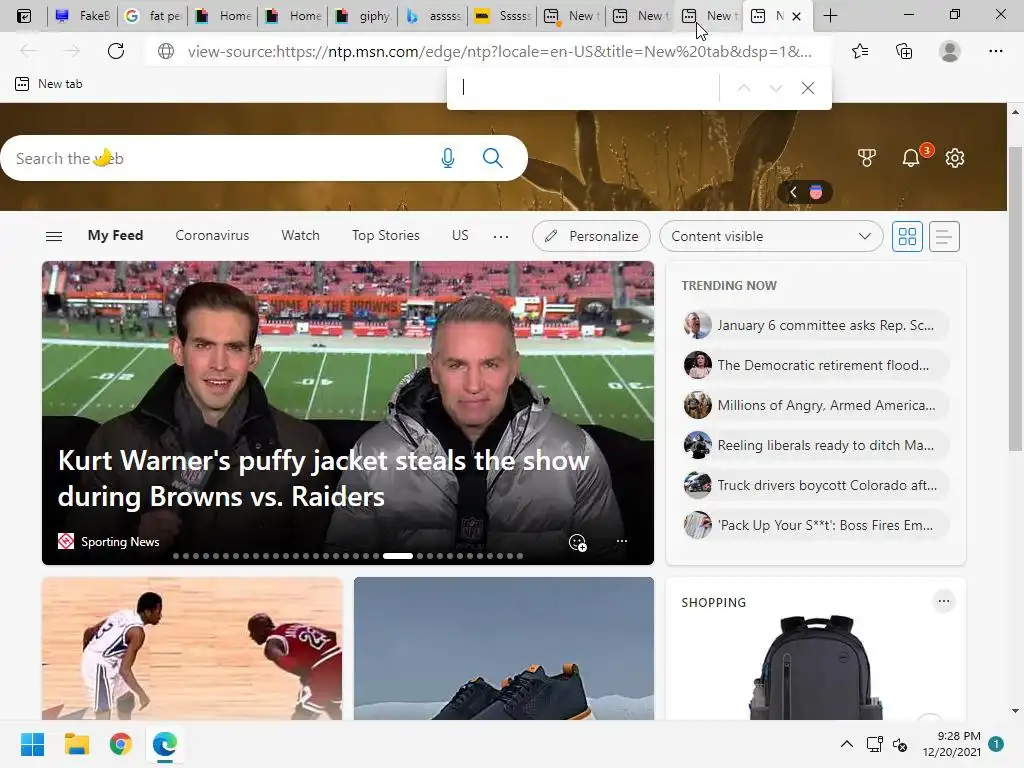Open the Windows Start menu
Viewport: 1024px width, 768px height.
(32, 744)
